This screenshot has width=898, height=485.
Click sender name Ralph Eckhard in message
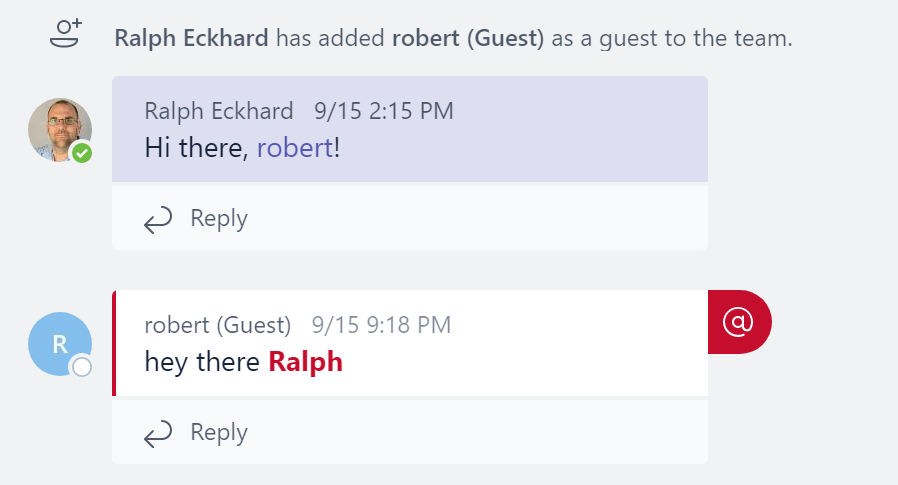point(219,111)
